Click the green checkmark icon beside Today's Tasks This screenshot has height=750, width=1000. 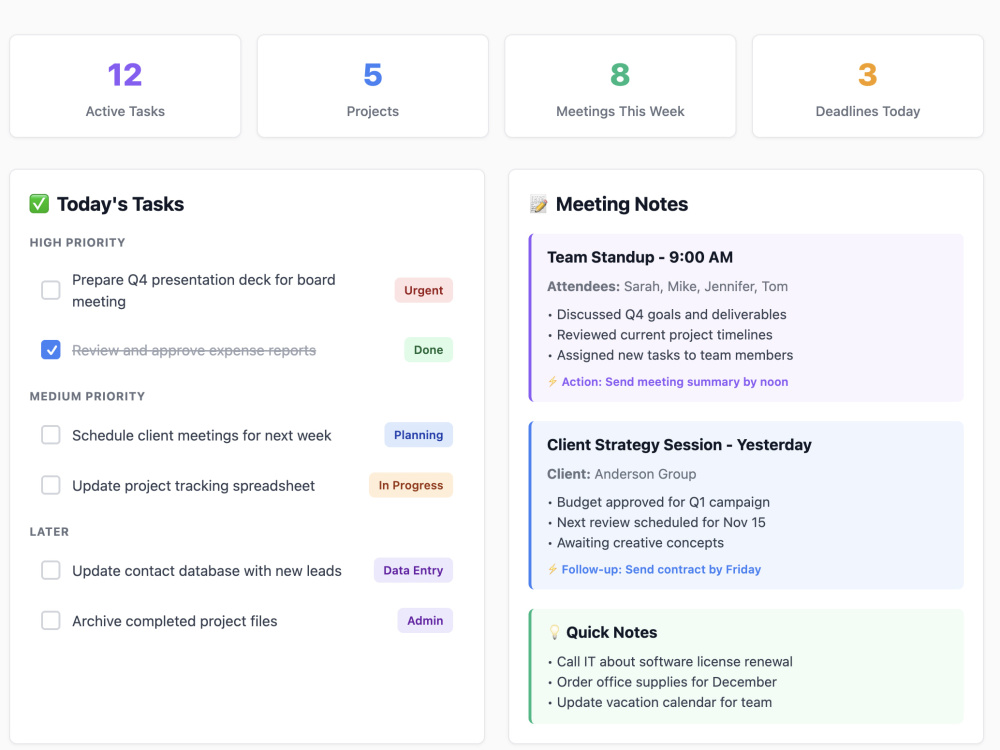pos(39,204)
